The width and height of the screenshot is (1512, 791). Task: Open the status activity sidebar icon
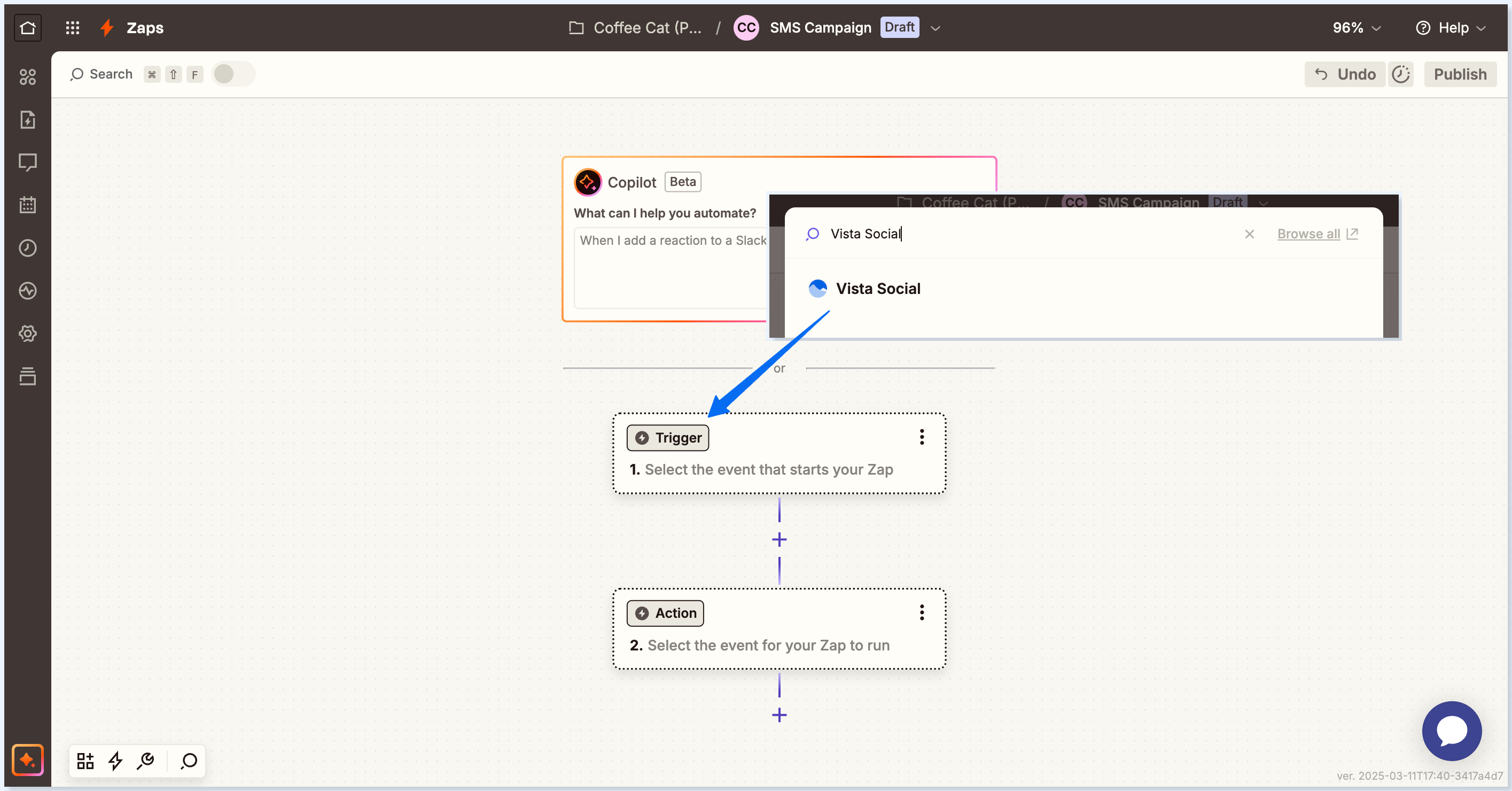28,291
